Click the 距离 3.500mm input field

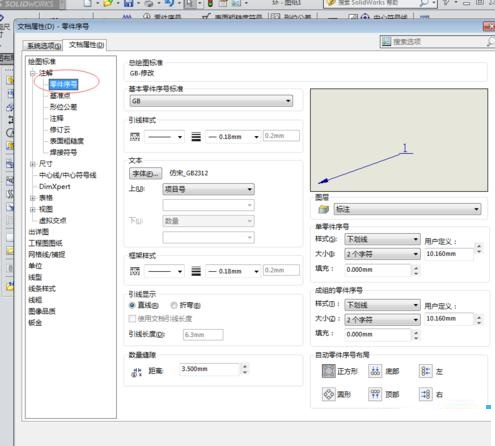coord(210,369)
